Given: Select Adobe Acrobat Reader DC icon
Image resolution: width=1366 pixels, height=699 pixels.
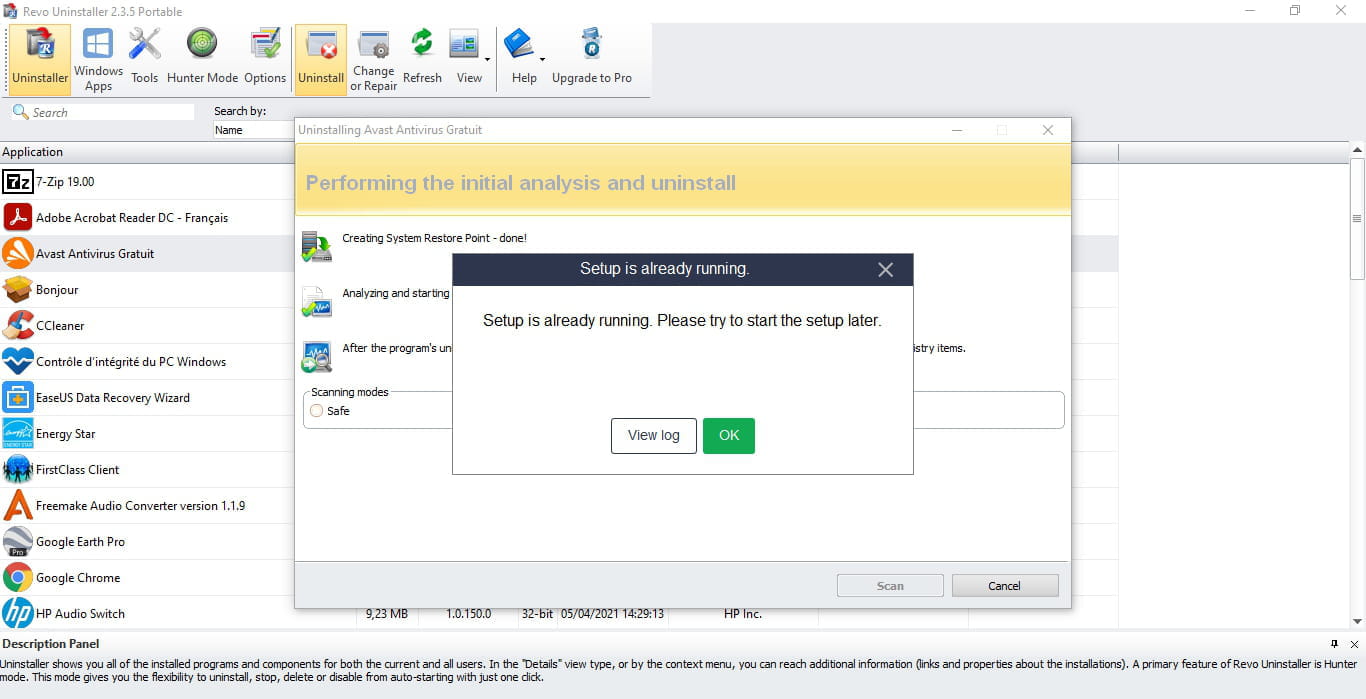Looking at the screenshot, I should pos(18,217).
